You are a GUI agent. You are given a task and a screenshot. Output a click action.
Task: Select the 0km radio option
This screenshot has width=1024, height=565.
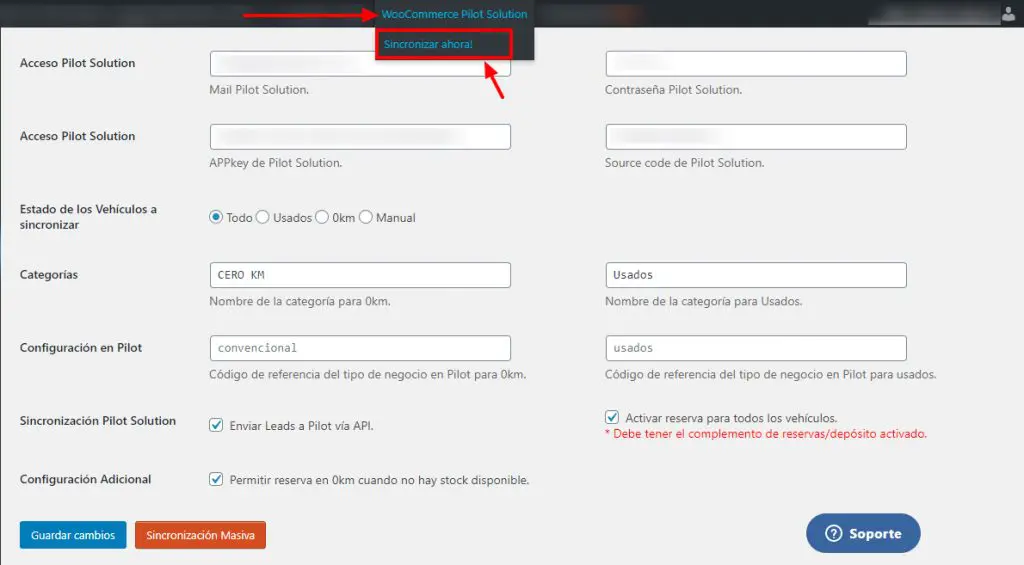point(323,217)
